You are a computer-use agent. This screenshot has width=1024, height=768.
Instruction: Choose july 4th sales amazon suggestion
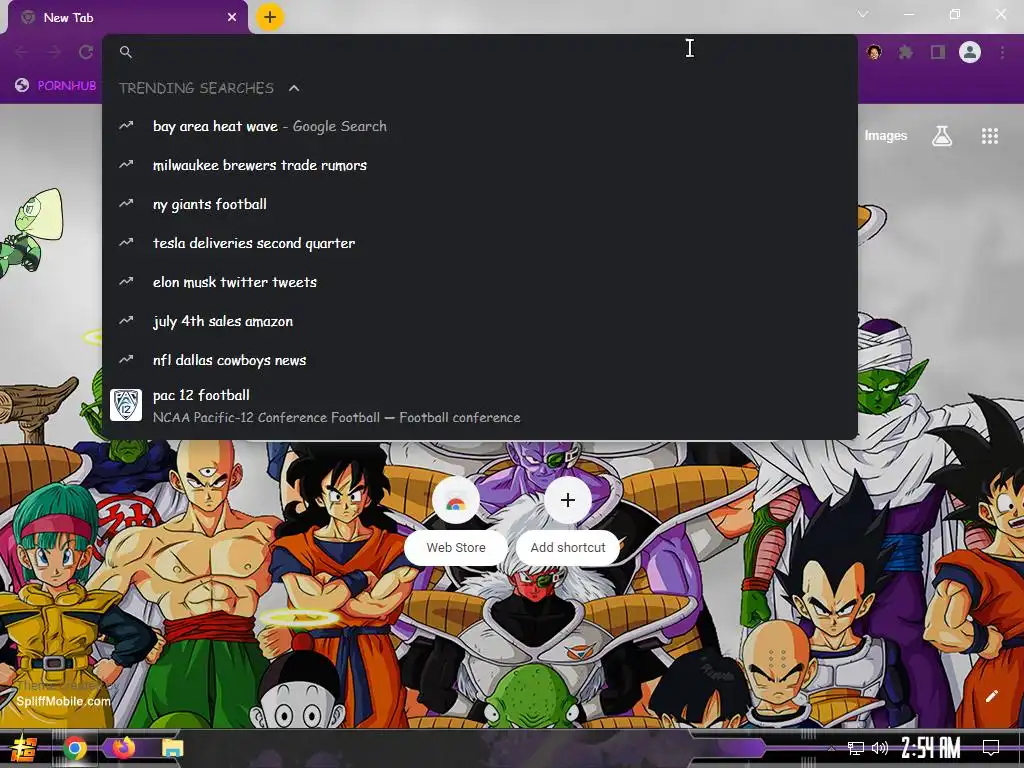480,321
